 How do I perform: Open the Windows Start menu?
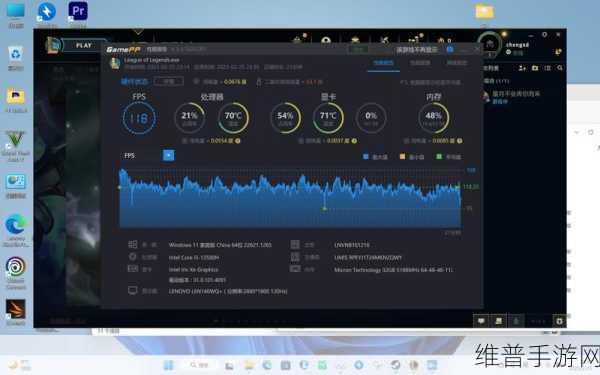click(168, 365)
